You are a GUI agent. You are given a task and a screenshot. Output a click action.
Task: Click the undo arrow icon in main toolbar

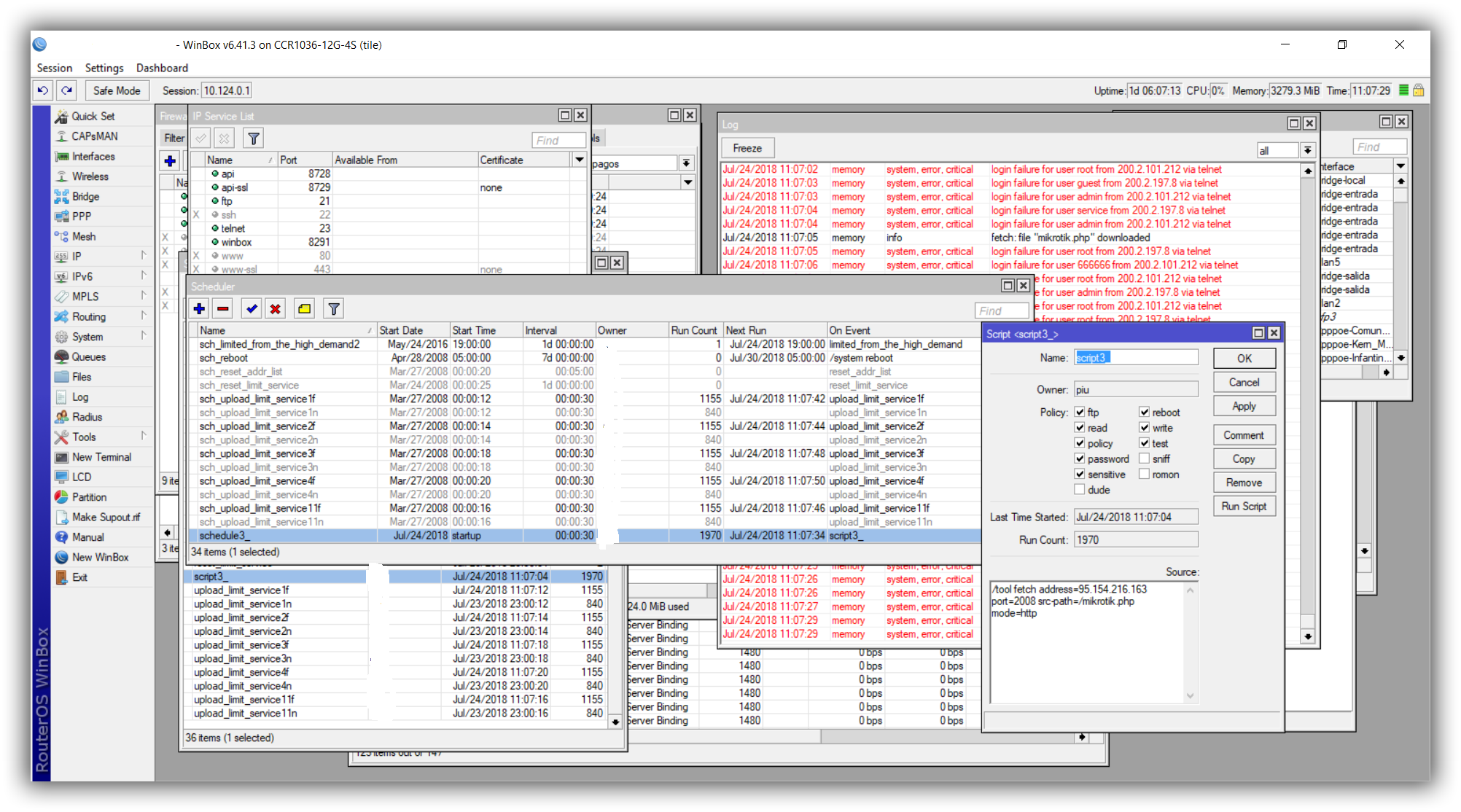pos(43,90)
